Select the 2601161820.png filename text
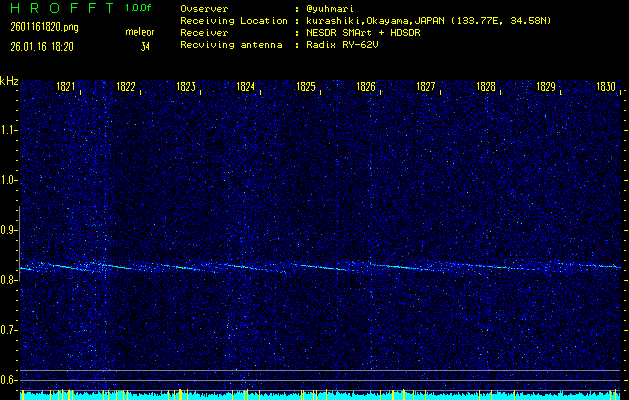Image resolution: width=629 pixels, height=400 pixels. [37, 27]
